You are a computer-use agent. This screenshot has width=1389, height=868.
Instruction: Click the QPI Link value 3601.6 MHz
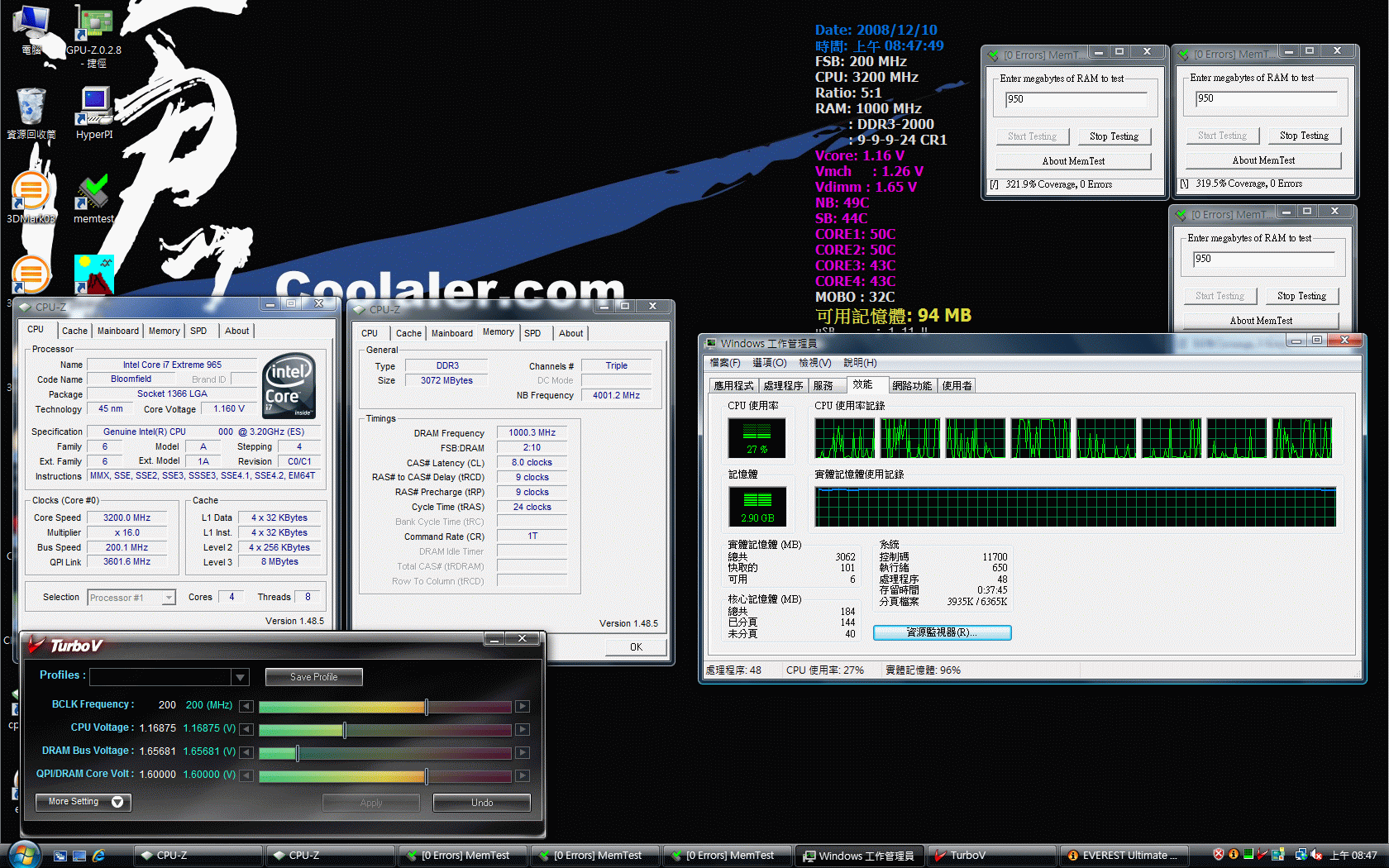coord(126,561)
